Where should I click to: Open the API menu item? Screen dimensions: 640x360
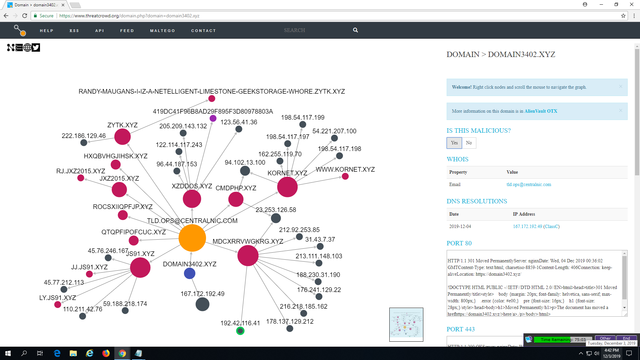pyautogui.click(x=100, y=31)
